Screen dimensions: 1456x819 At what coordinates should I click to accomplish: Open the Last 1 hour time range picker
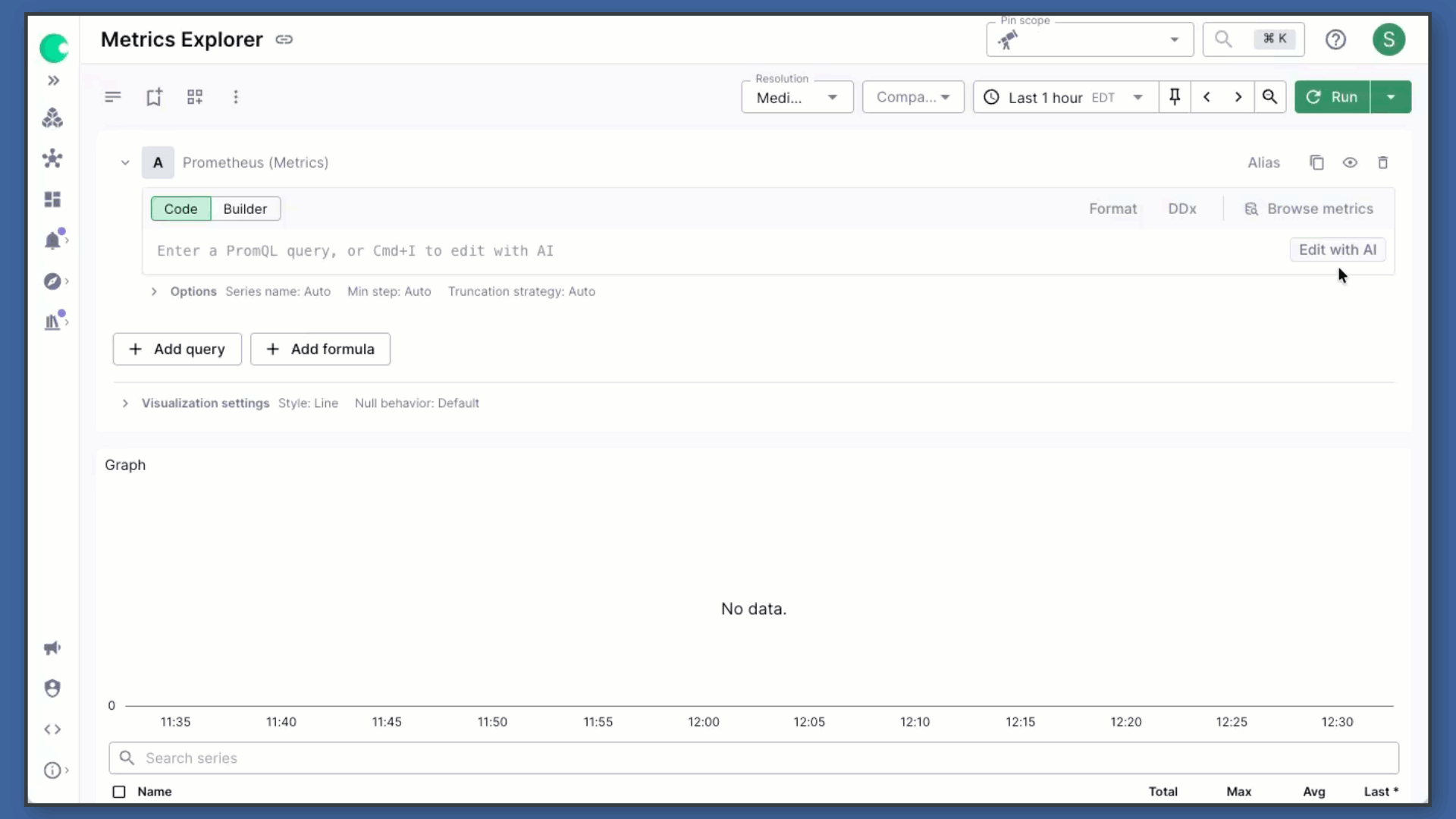tap(1065, 97)
